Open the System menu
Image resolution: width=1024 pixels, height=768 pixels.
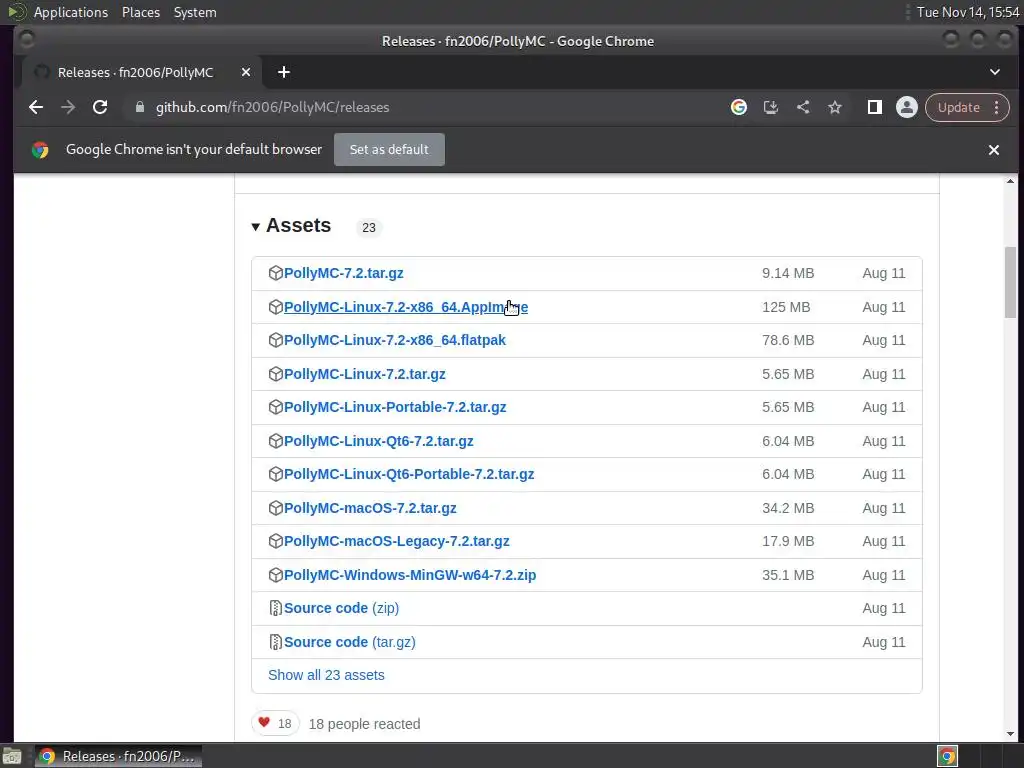[x=195, y=12]
